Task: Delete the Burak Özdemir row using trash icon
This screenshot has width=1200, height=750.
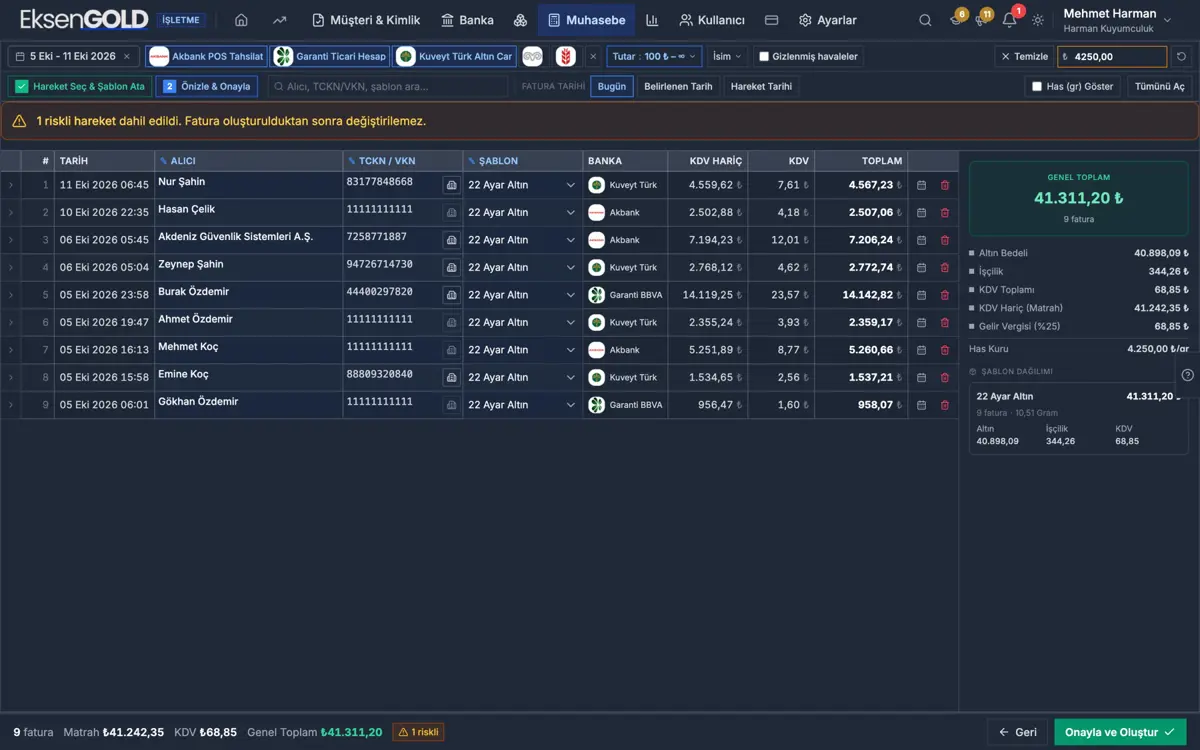Action: tap(945, 295)
